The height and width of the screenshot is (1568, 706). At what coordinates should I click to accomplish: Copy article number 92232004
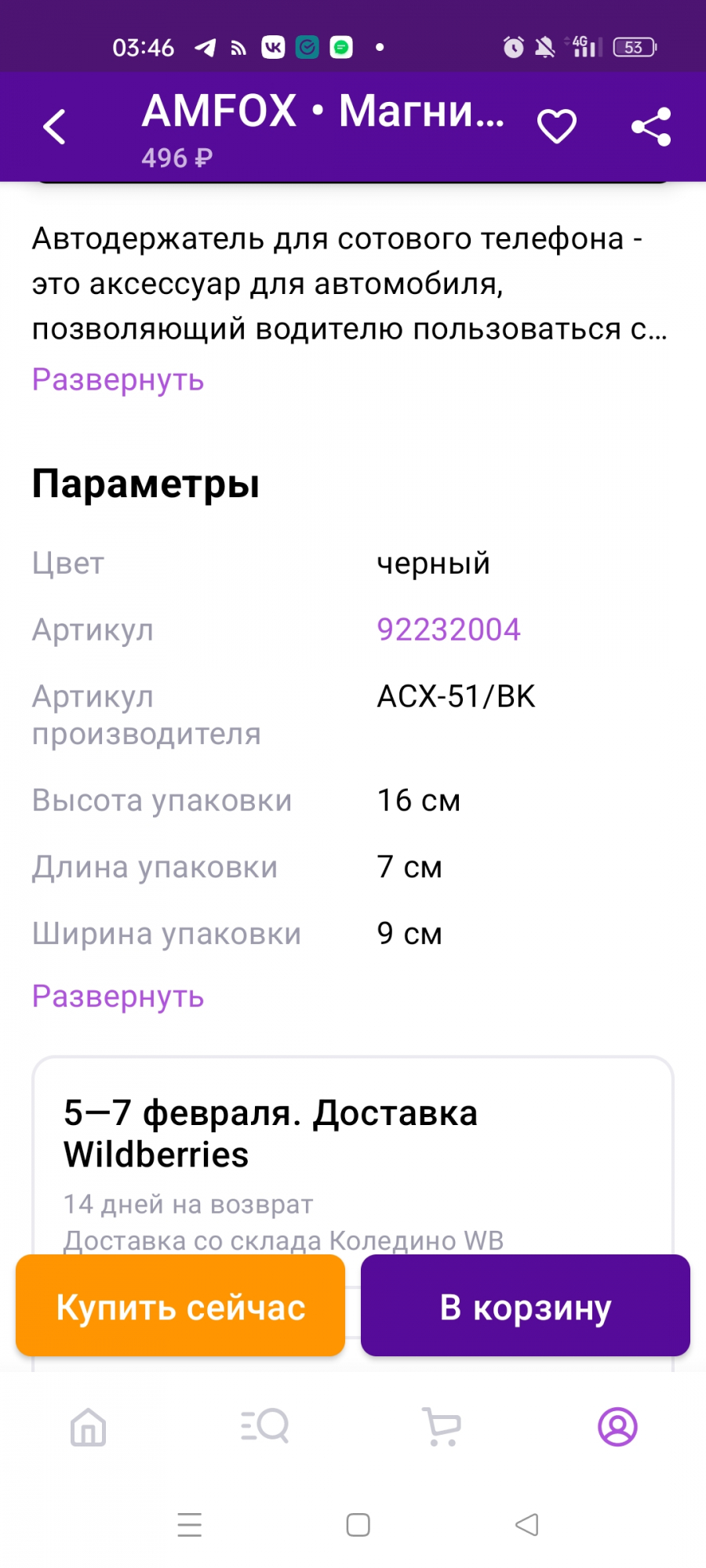point(449,630)
